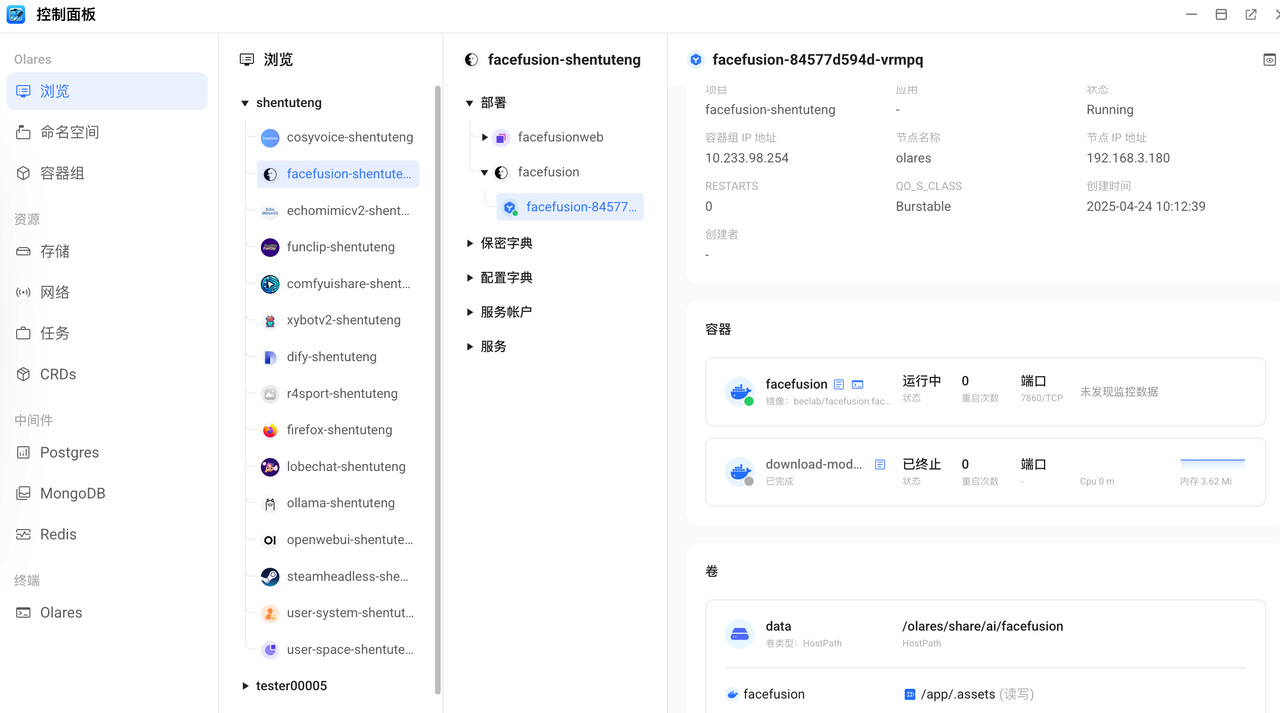The height and width of the screenshot is (713, 1280).
Task: Click the data volume icon
Action: point(740,633)
